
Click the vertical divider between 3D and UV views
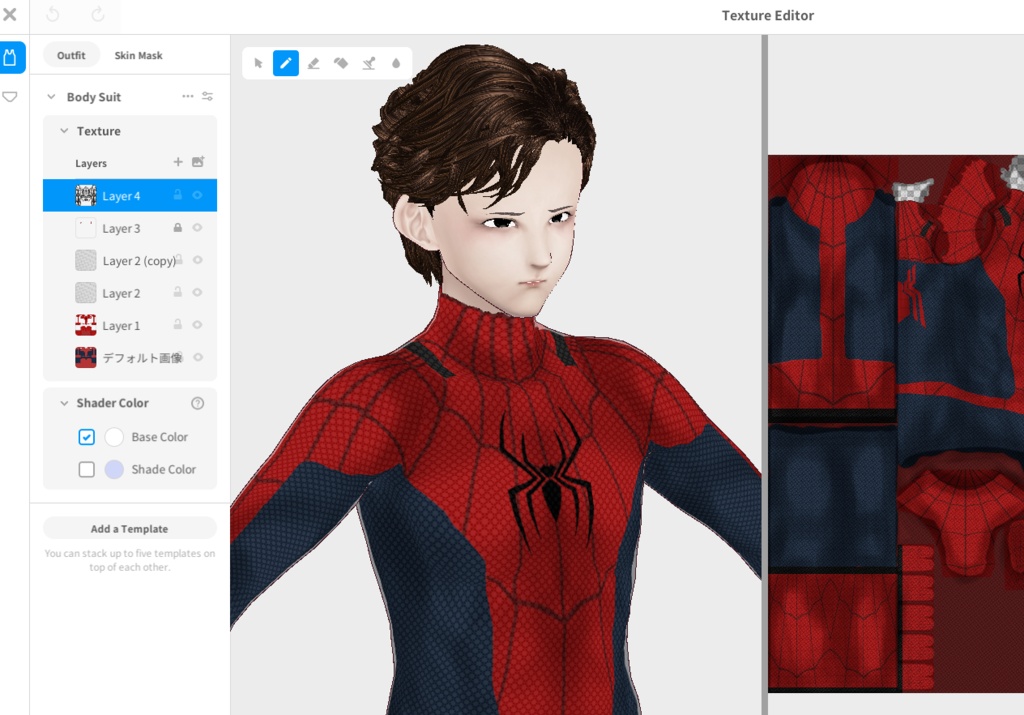[x=764, y=375]
